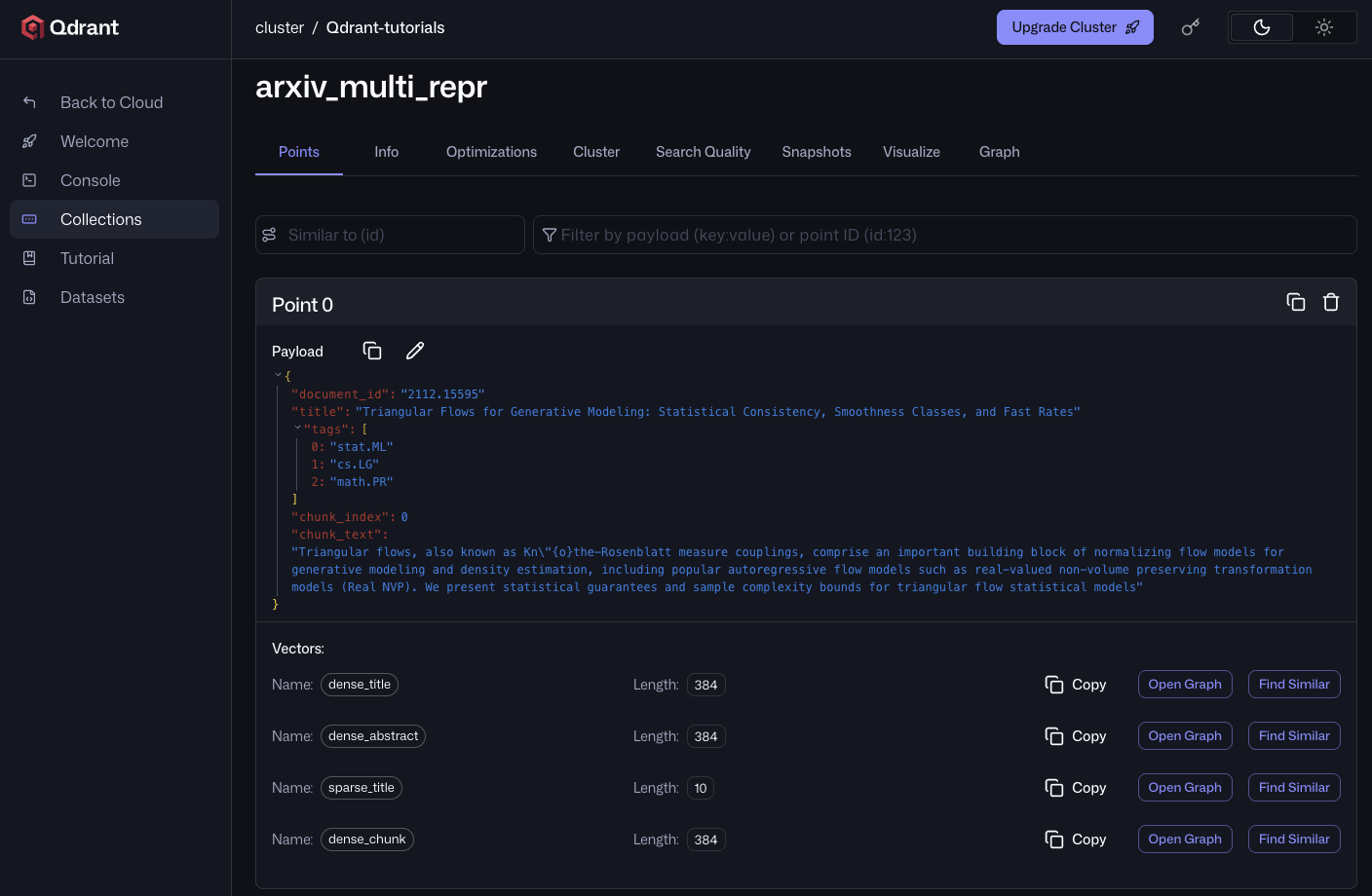
Task: Click the dense_title name chip
Action: (360, 685)
